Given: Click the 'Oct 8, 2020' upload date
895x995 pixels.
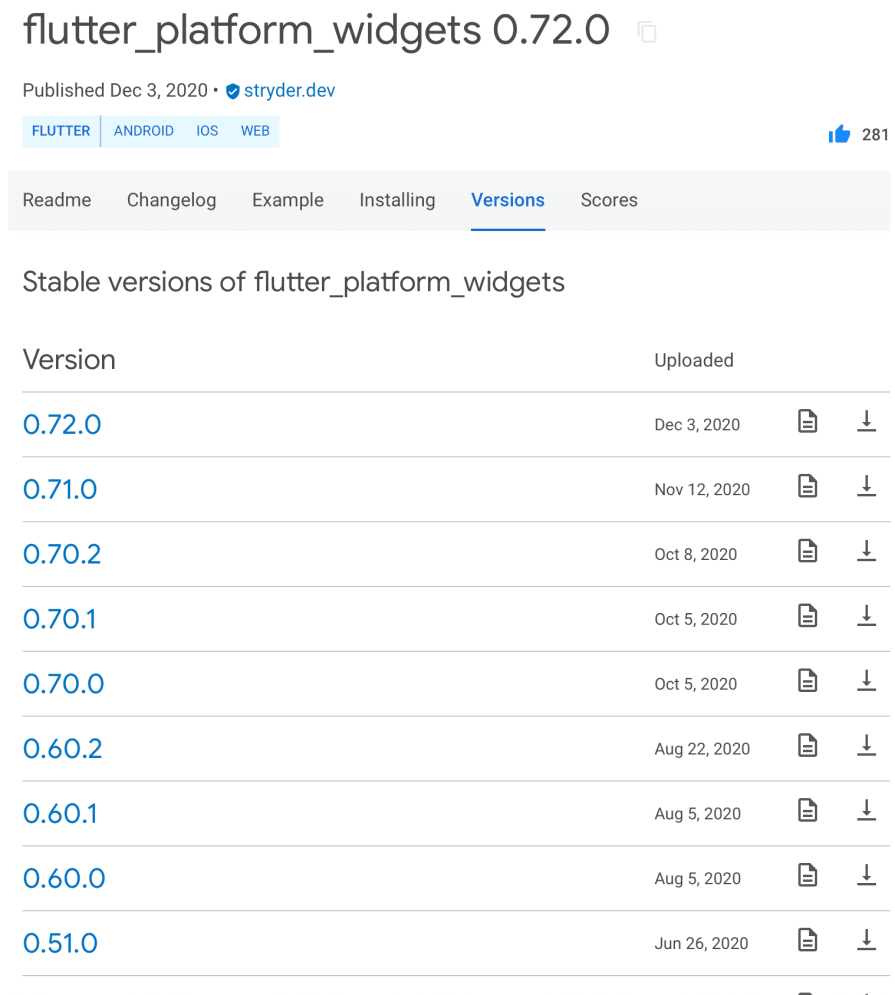Looking at the screenshot, I should click(x=696, y=554).
